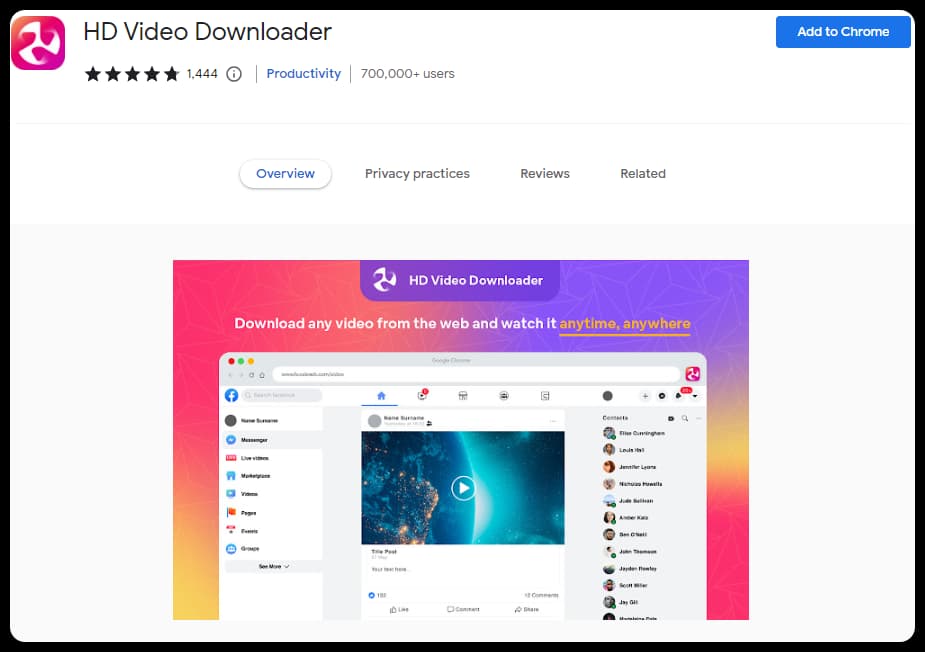The image size is (925, 652).
Task: Click the home icon in the preview navigation
Action: 381,396
